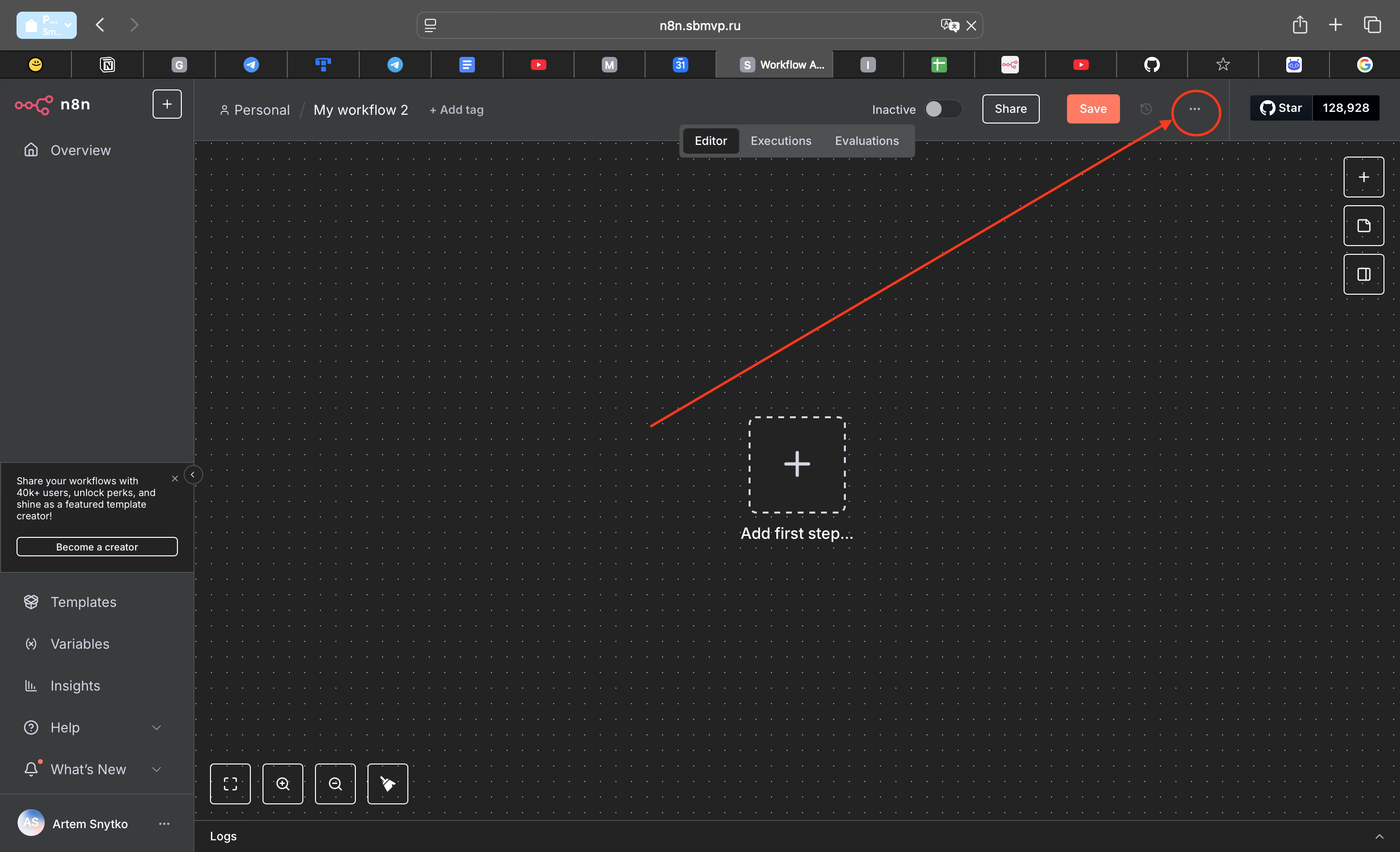Click the Save button
Screen dimensions: 1400x852
[x=1093, y=108]
